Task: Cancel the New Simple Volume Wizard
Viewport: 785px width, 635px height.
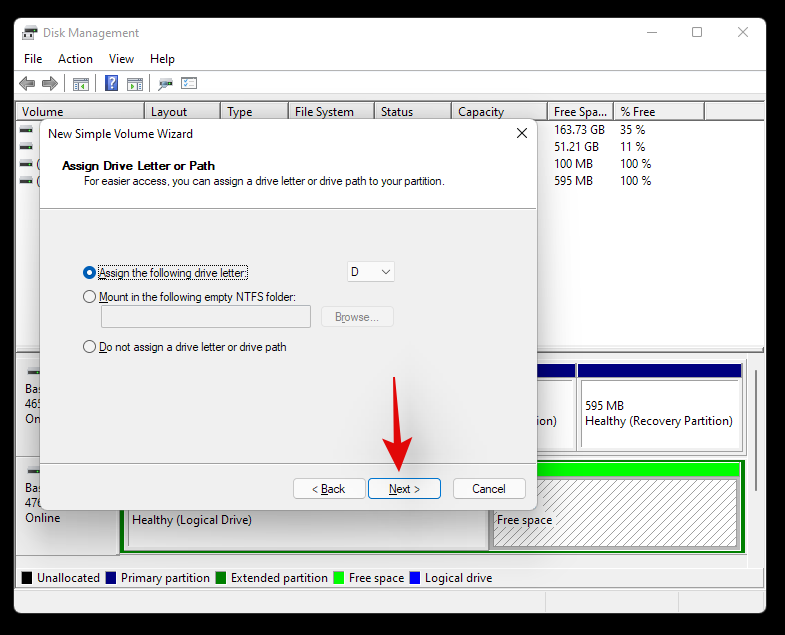Action: [489, 489]
